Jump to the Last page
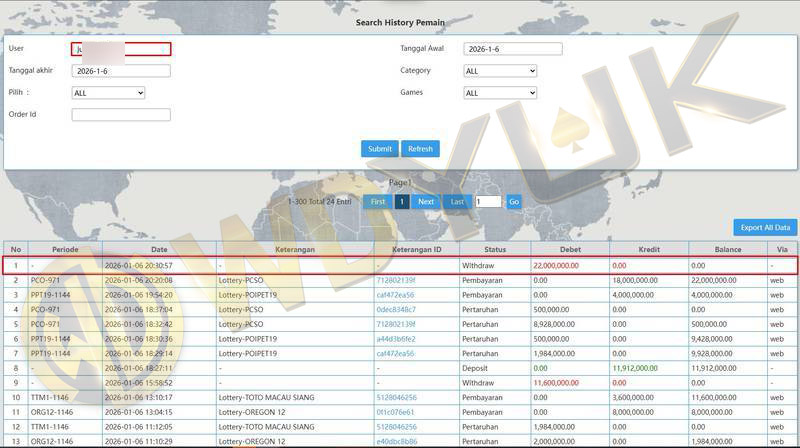The image size is (800, 448). (457, 201)
